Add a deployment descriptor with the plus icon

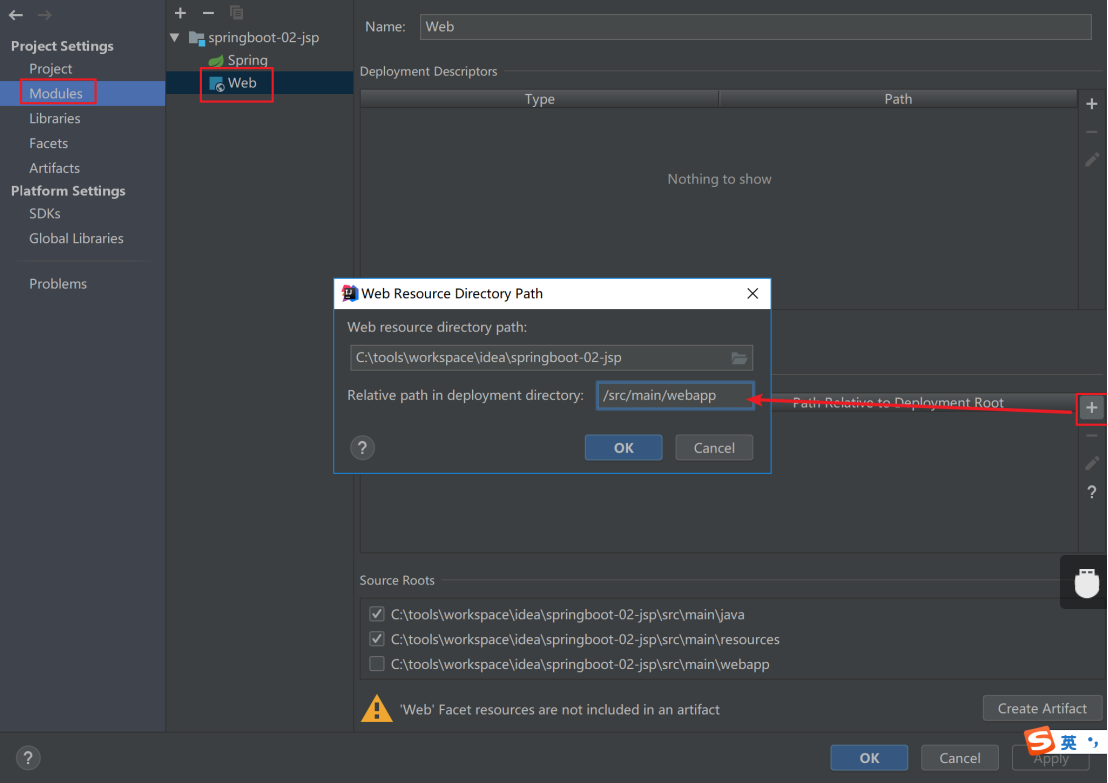(1092, 104)
